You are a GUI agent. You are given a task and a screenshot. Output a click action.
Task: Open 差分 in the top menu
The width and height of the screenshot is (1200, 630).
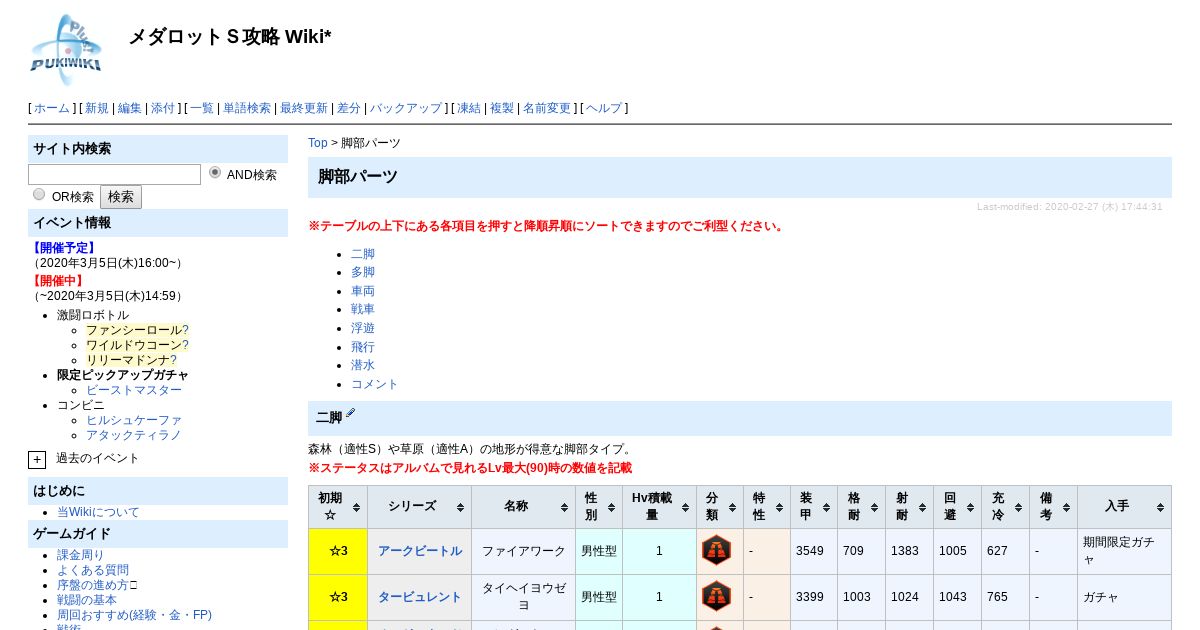tap(349, 108)
